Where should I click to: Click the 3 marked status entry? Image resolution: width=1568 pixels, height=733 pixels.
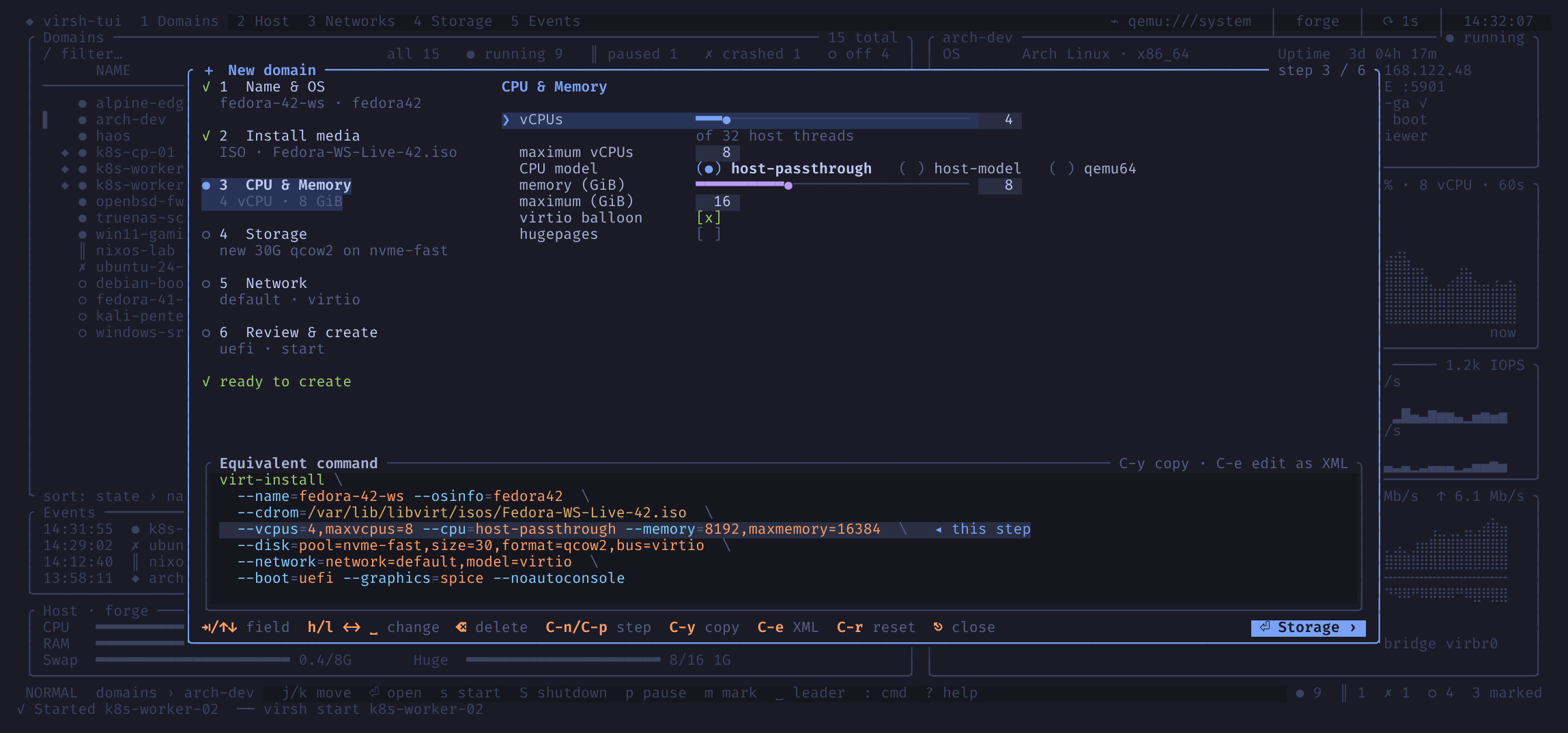click(x=1507, y=693)
